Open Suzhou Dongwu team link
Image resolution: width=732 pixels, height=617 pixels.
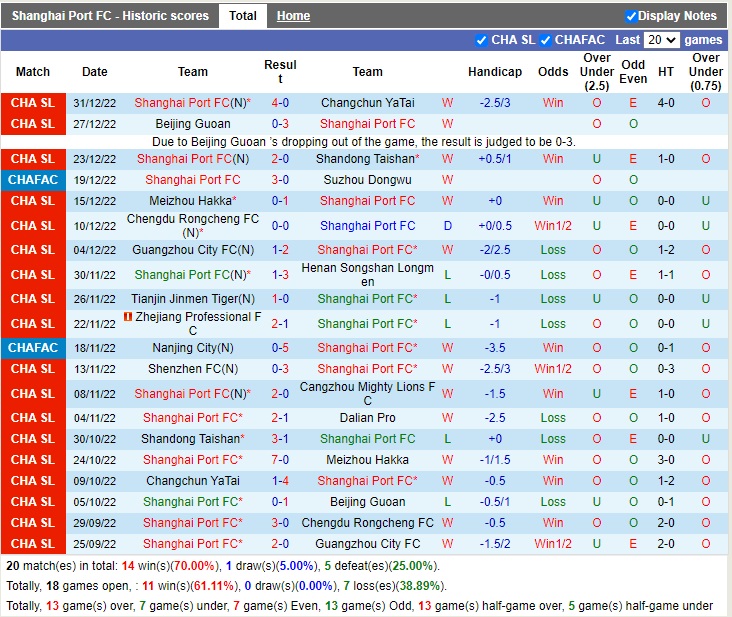pyautogui.click(x=367, y=180)
